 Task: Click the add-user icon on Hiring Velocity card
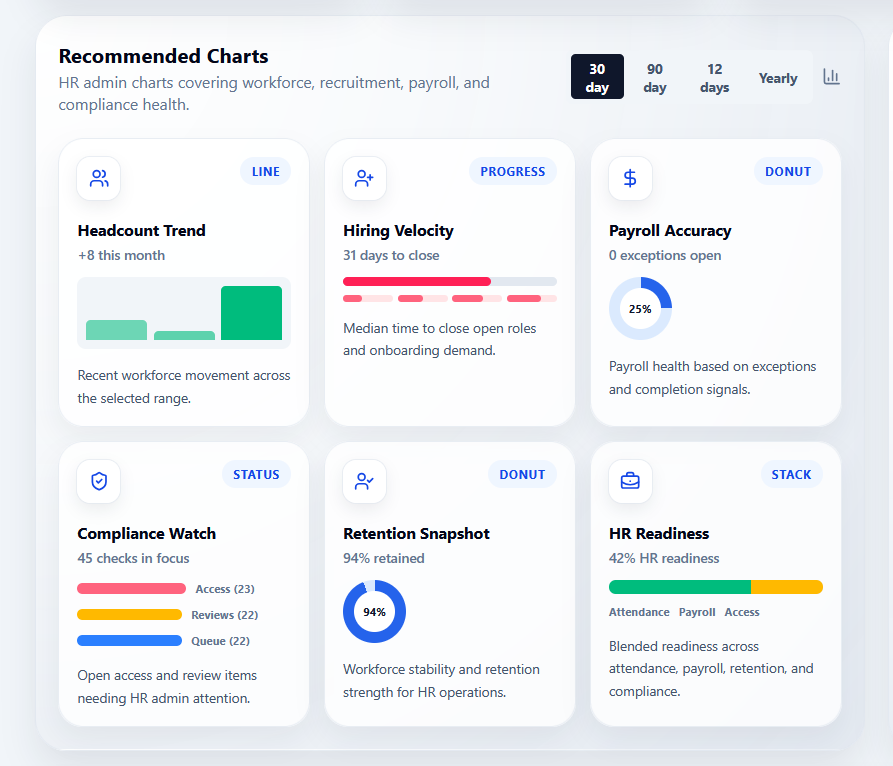pos(364,178)
